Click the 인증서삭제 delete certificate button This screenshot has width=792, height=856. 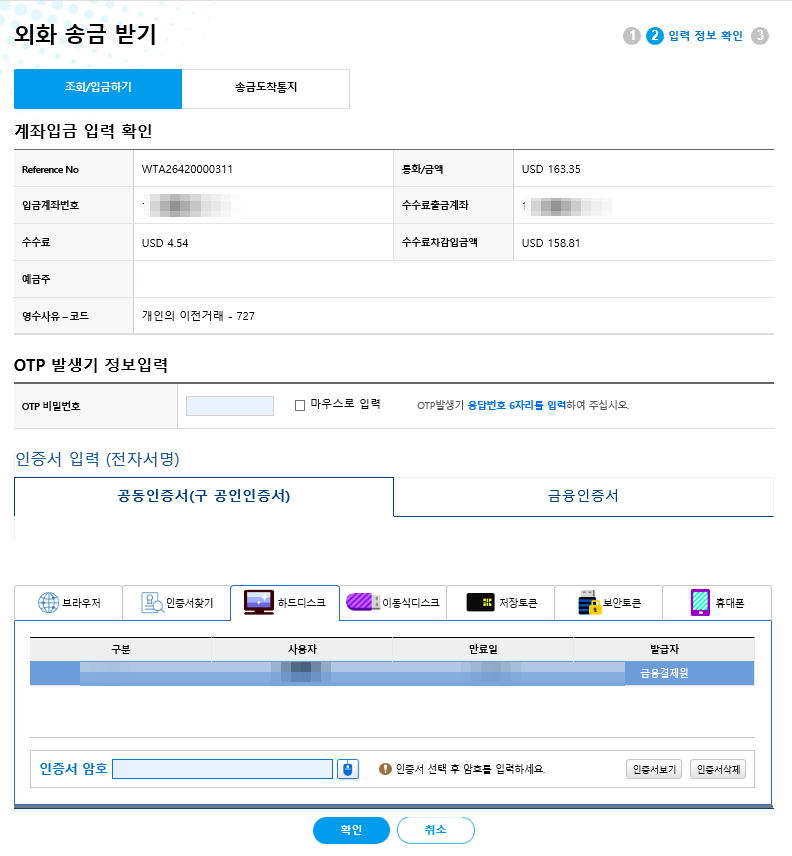pyautogui.click(x=718, y=769)
